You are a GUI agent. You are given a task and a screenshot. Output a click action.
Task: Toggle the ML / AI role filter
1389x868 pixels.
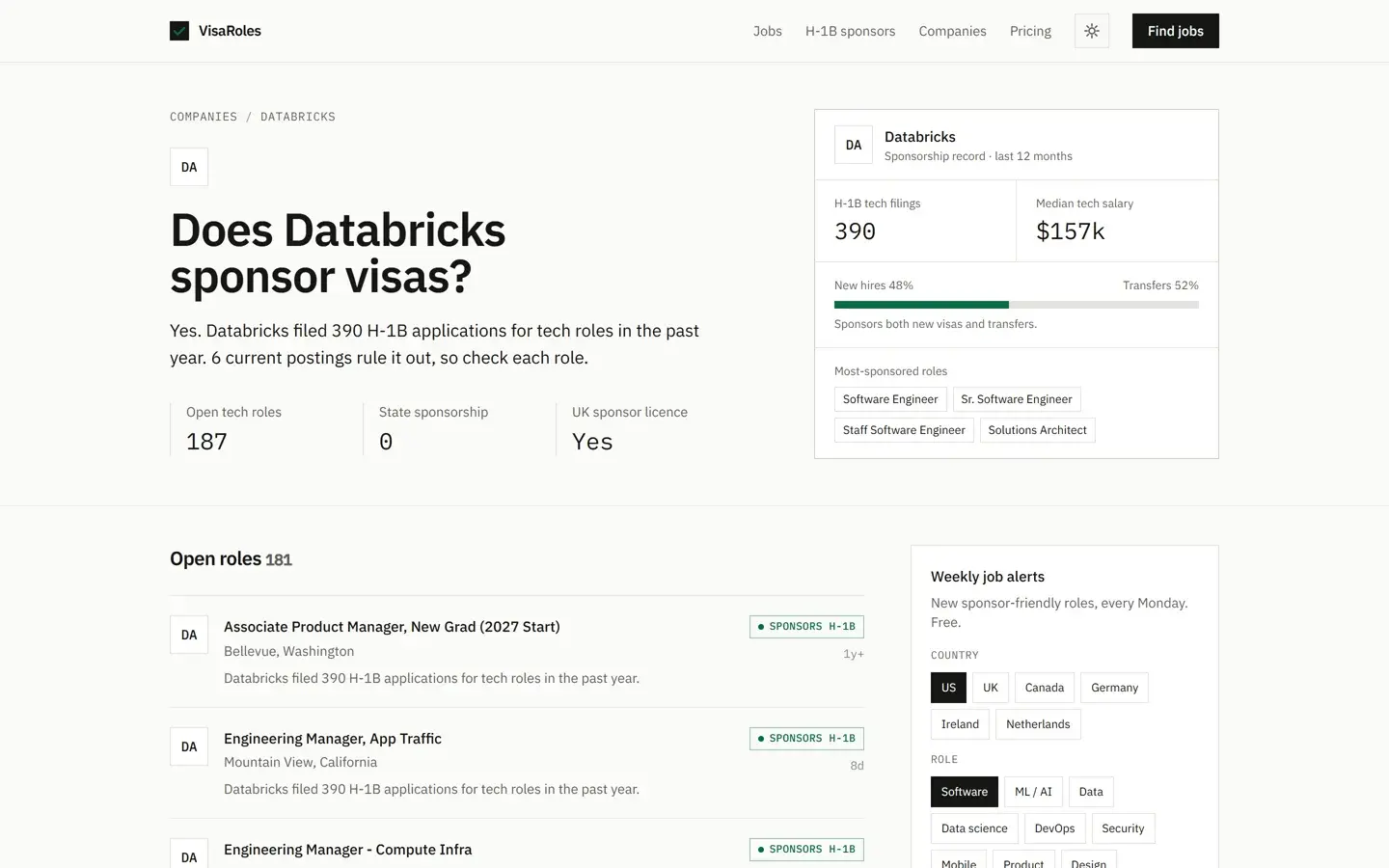click(x=1033, y=792)
